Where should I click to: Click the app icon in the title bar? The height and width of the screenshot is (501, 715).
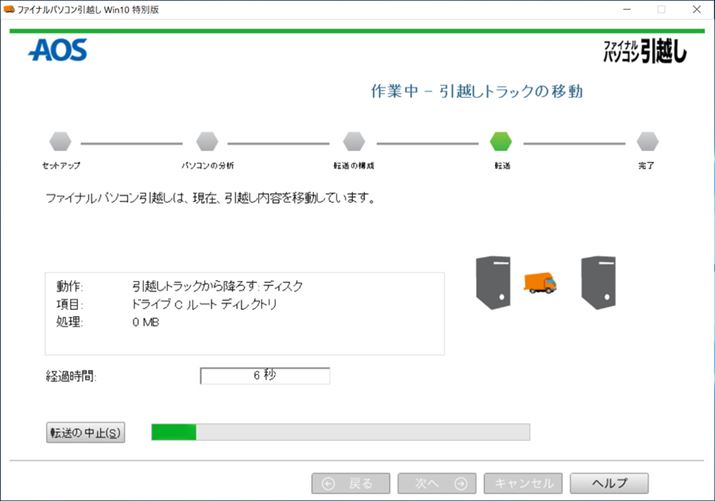(x=9, y=9)
